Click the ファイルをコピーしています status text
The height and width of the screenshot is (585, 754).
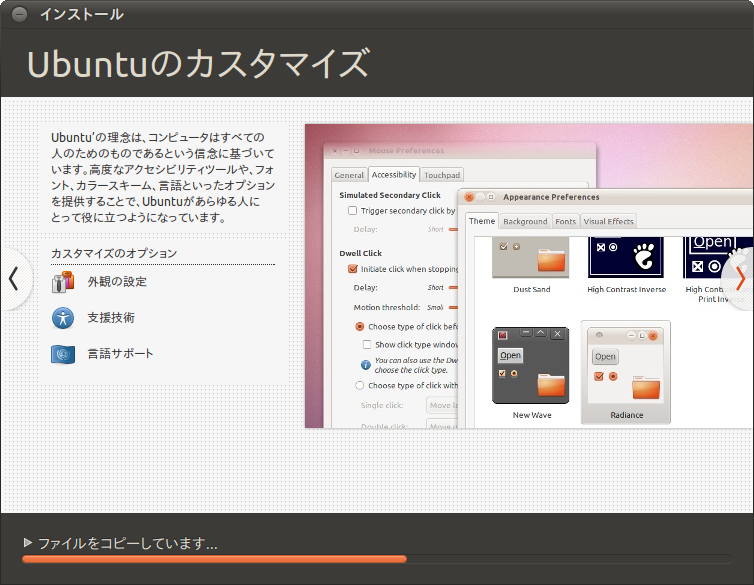tap(127, 543)
